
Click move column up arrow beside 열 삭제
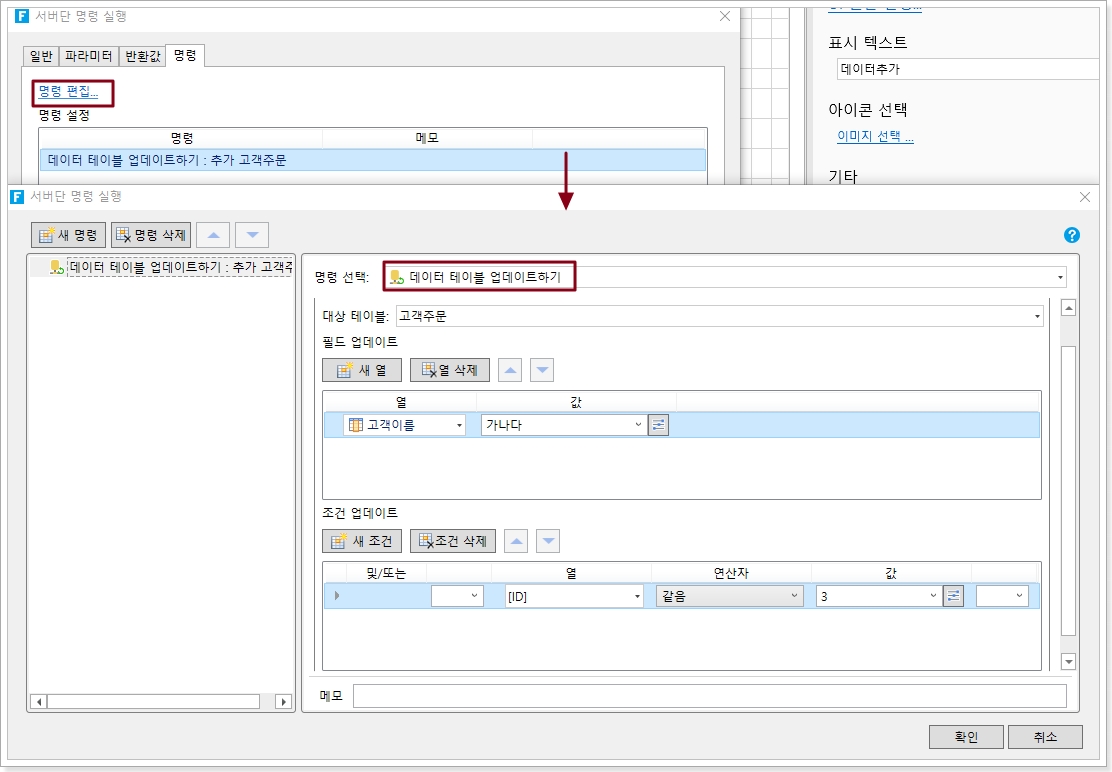coord(510,370)
